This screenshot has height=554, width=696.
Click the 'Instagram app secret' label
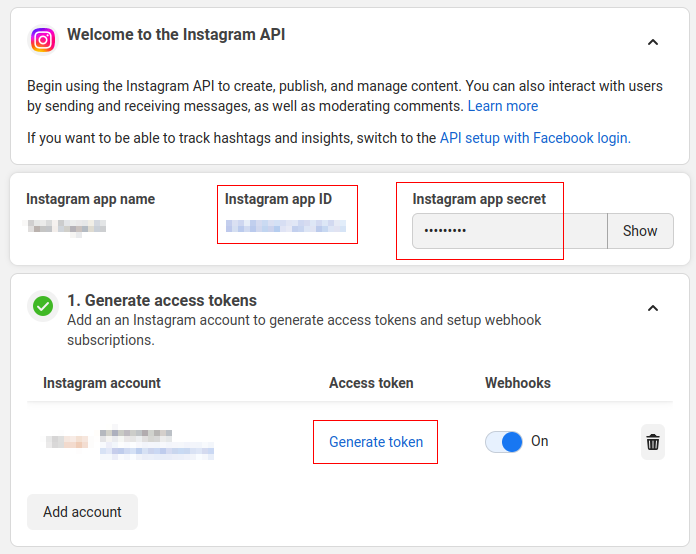click(x=479, y=199)
